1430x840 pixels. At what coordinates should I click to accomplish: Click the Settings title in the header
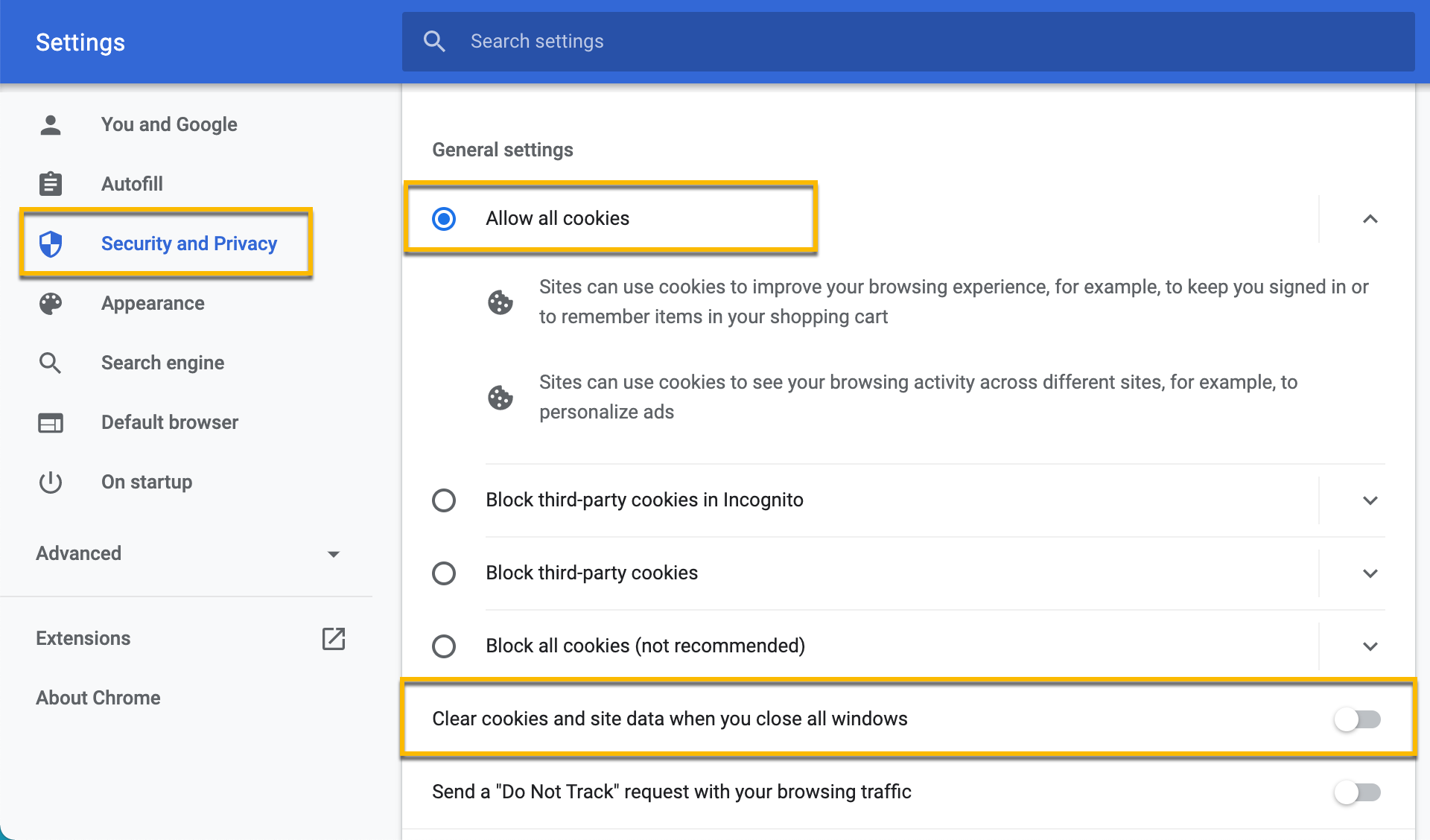point(80,42)
